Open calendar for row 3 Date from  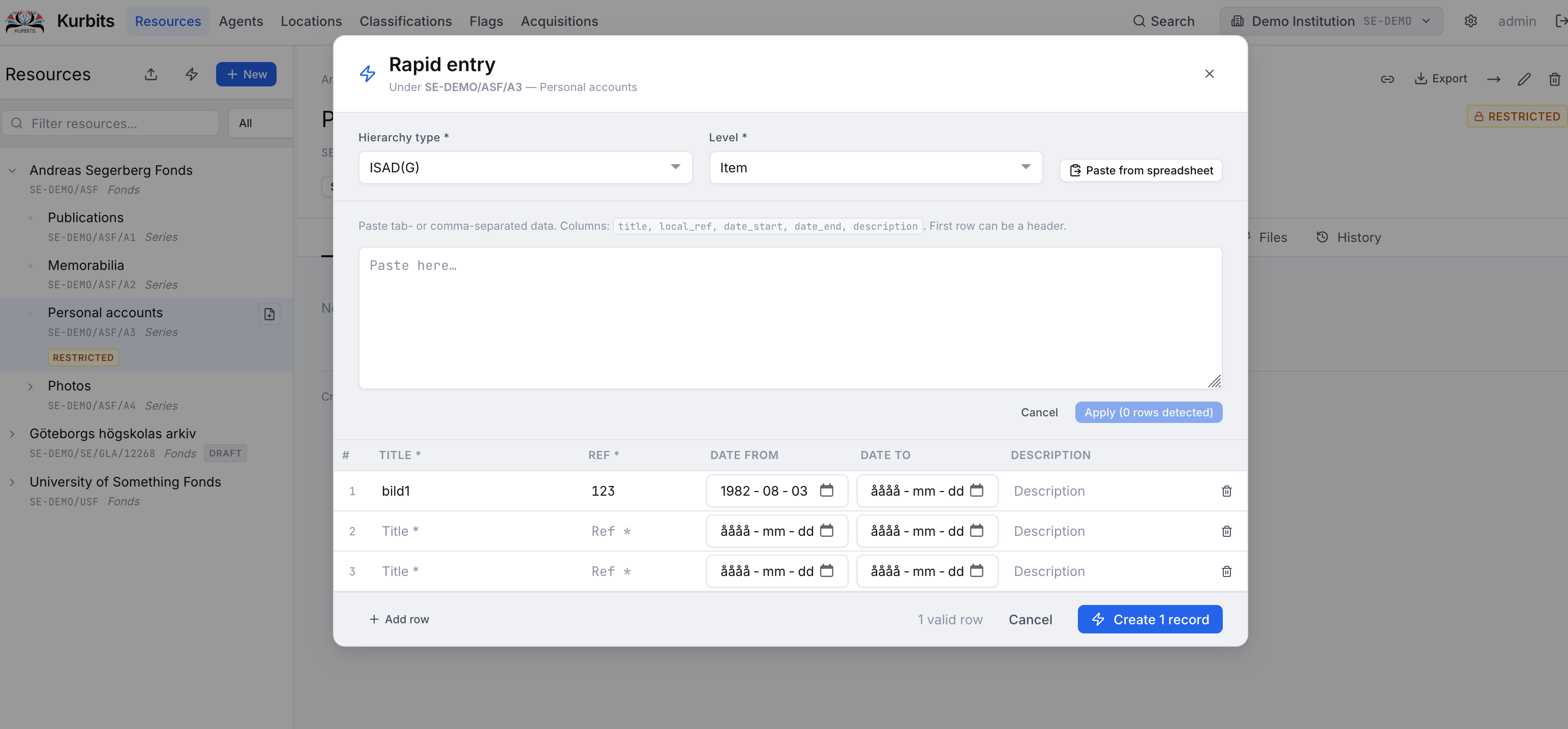coord(826,571)
